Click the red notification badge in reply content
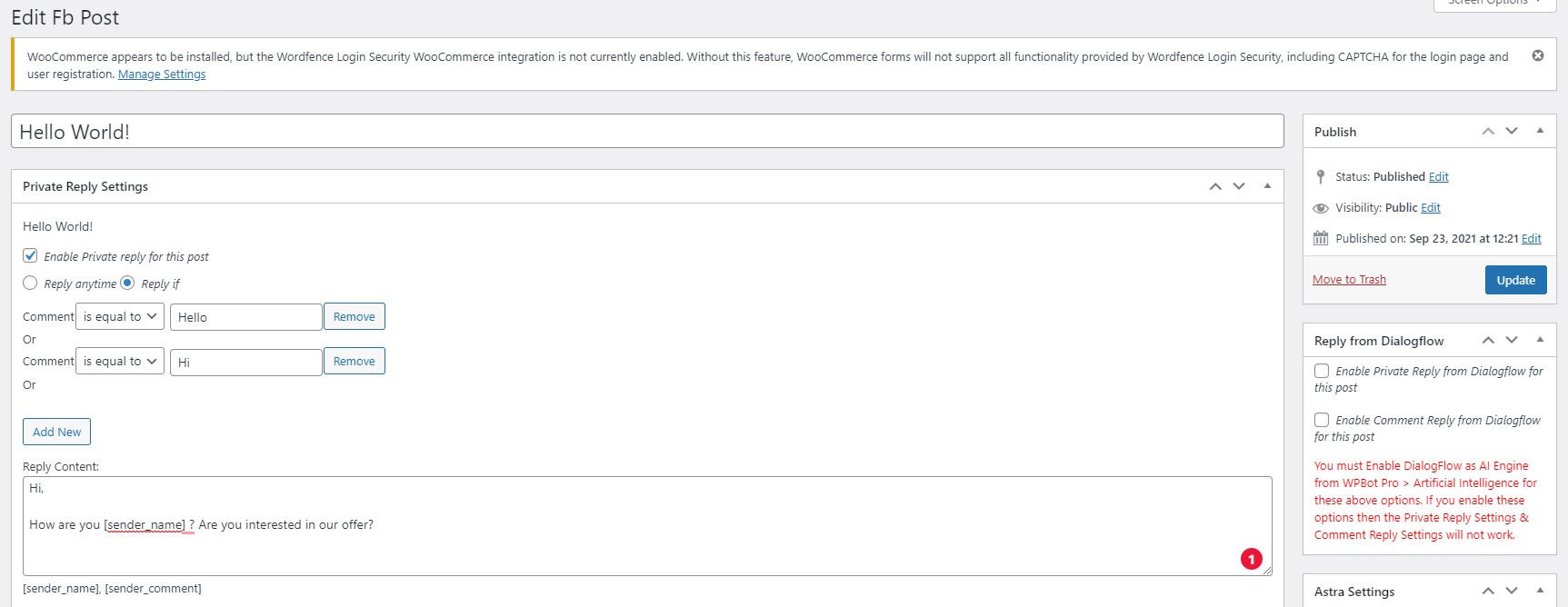The width and height of the screenshot is (1568, 607). [x=1251, y=559]
